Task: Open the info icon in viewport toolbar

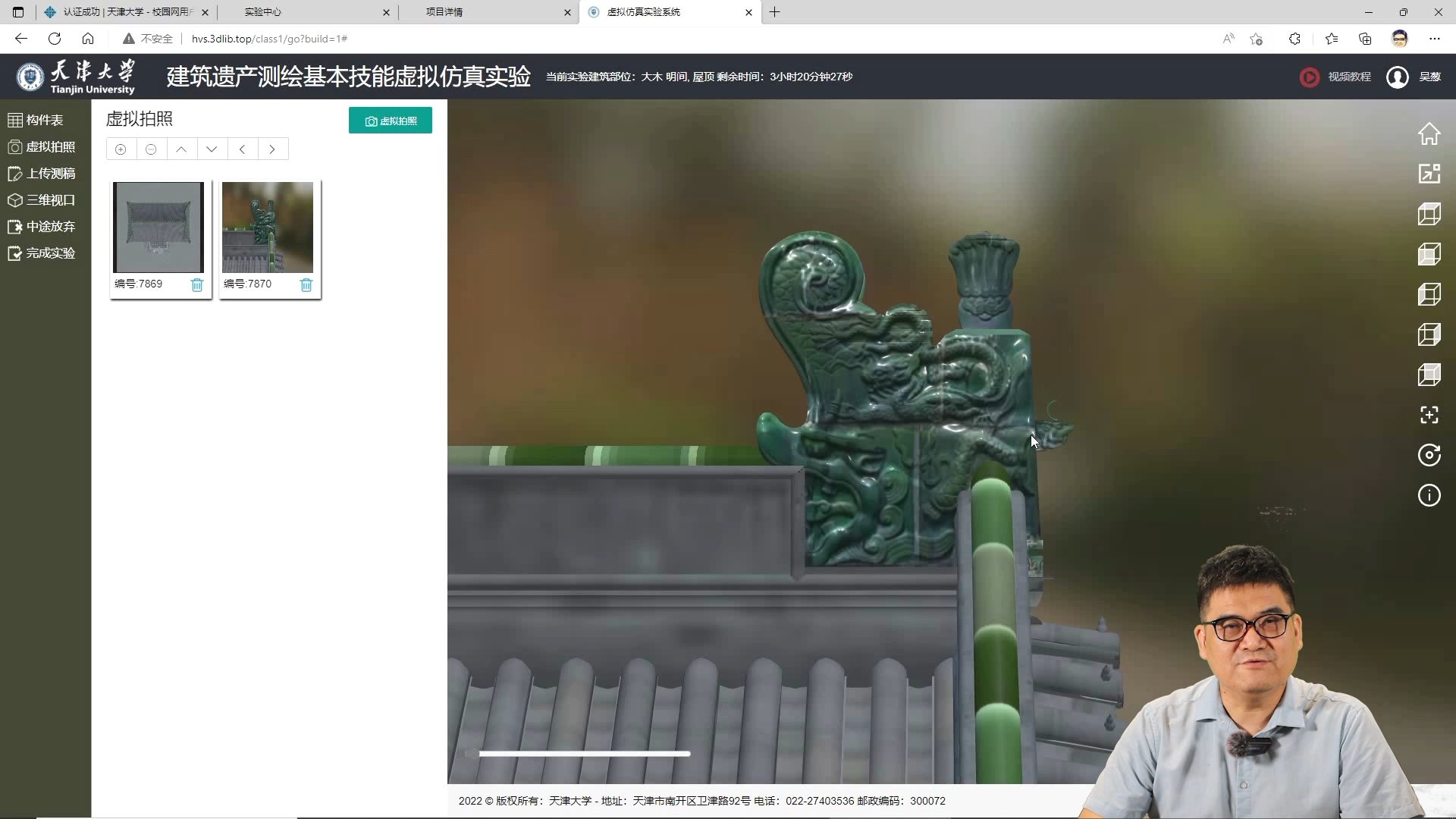Action: click(1429, 496)
